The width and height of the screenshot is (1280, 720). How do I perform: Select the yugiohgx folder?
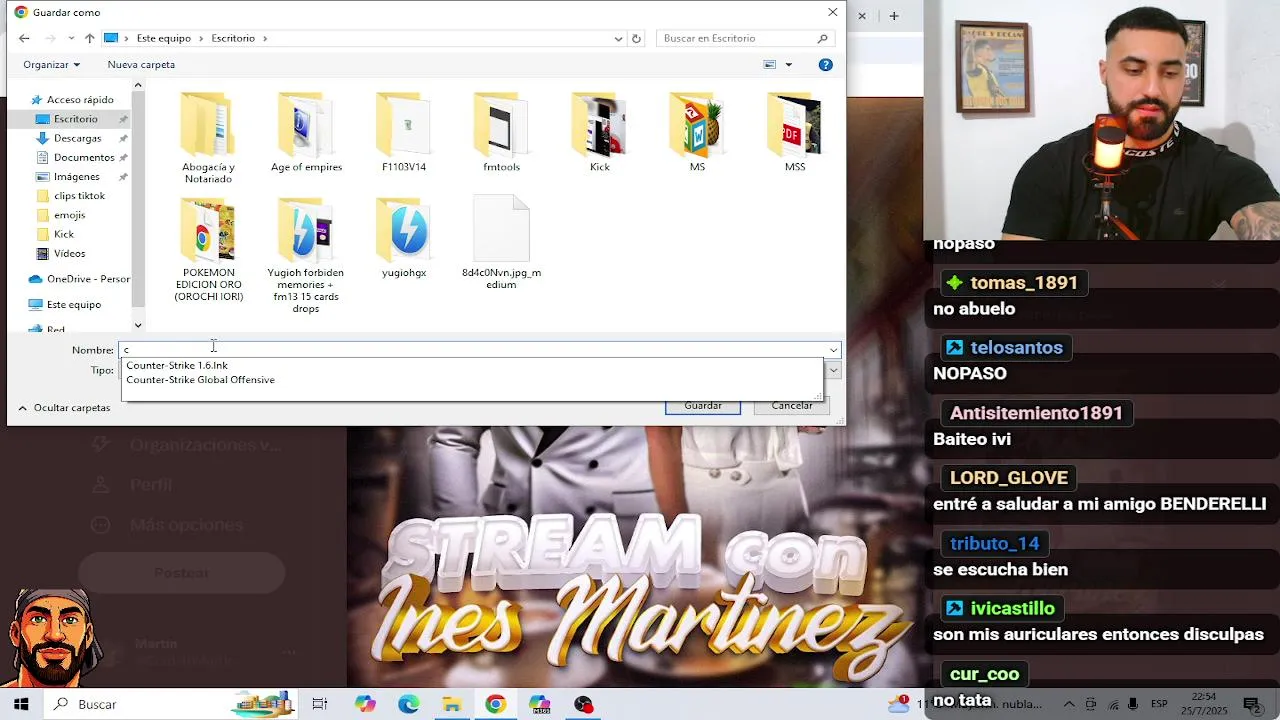[404, 237]
